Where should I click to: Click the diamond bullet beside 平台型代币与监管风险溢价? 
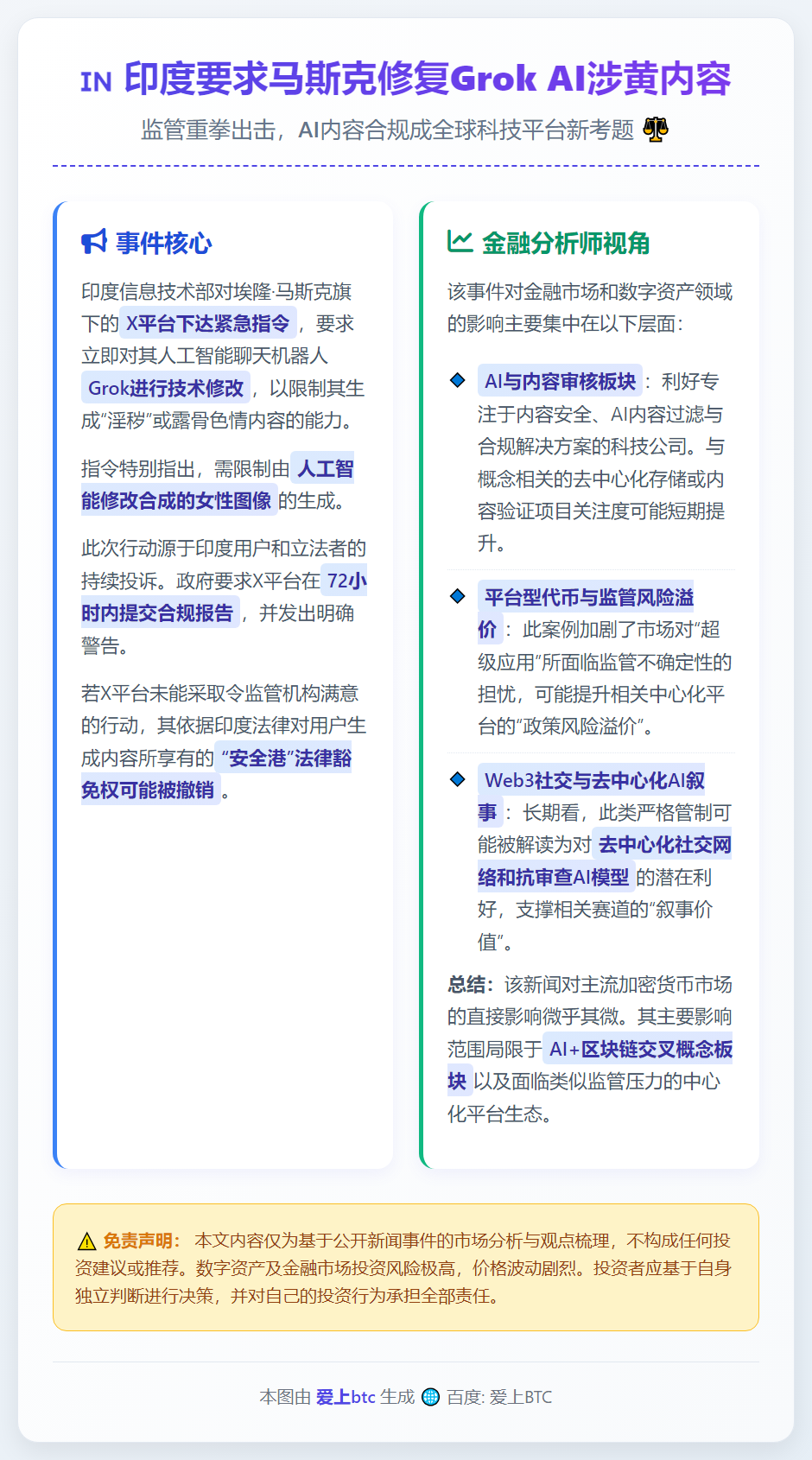(x=458, y=596)
